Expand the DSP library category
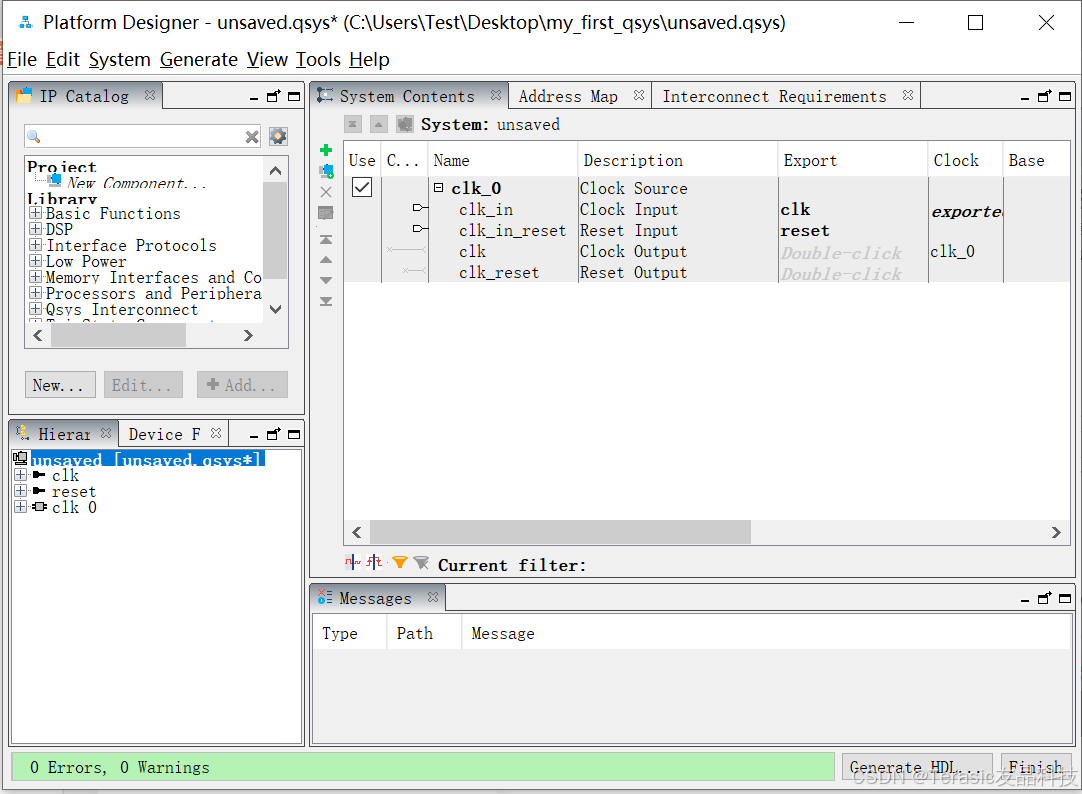The height and width of the screenshot is (794, 1082). (x=36, y=228)
